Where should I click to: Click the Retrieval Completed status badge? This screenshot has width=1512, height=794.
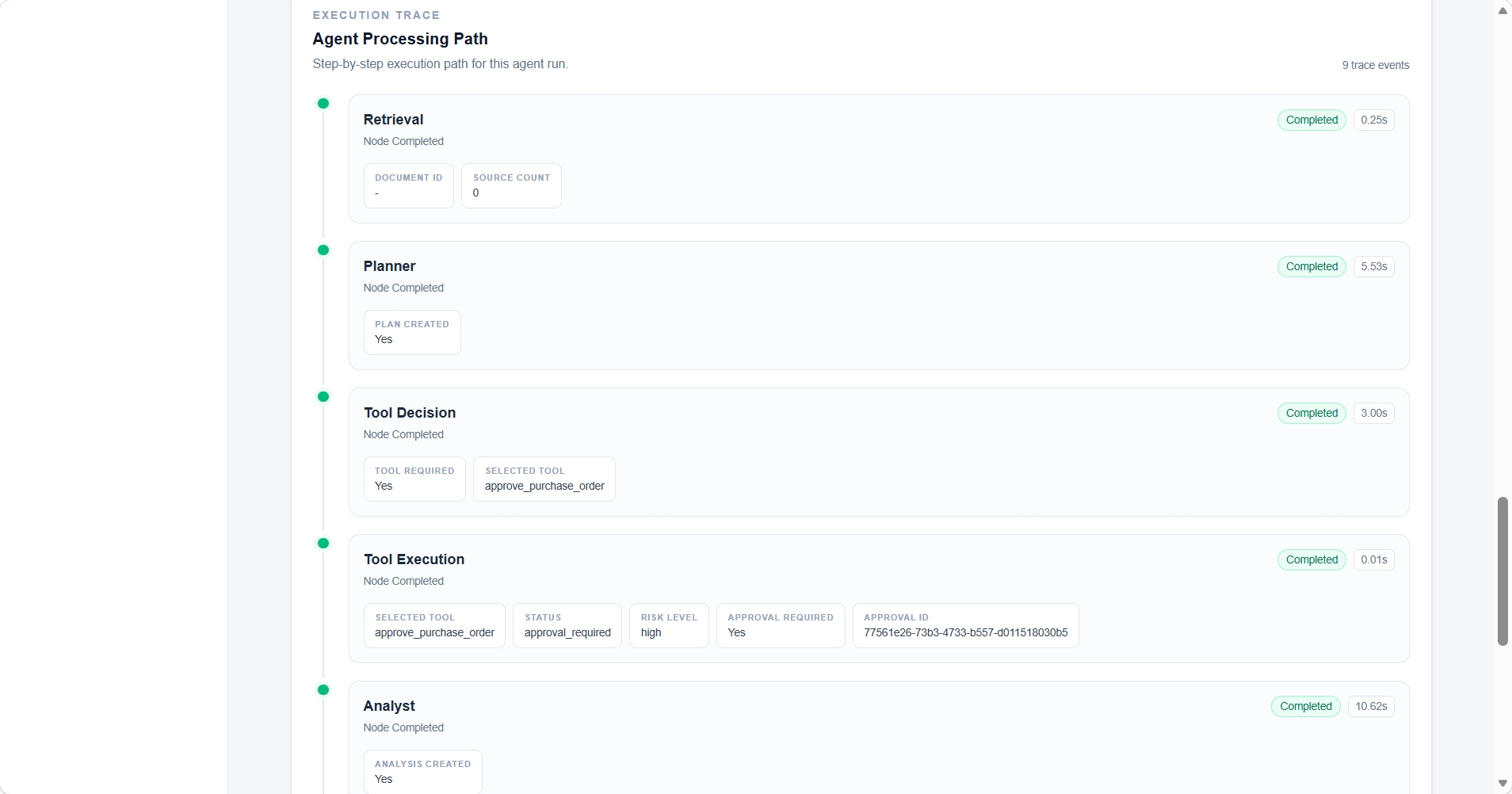[x=1312, y=120]
